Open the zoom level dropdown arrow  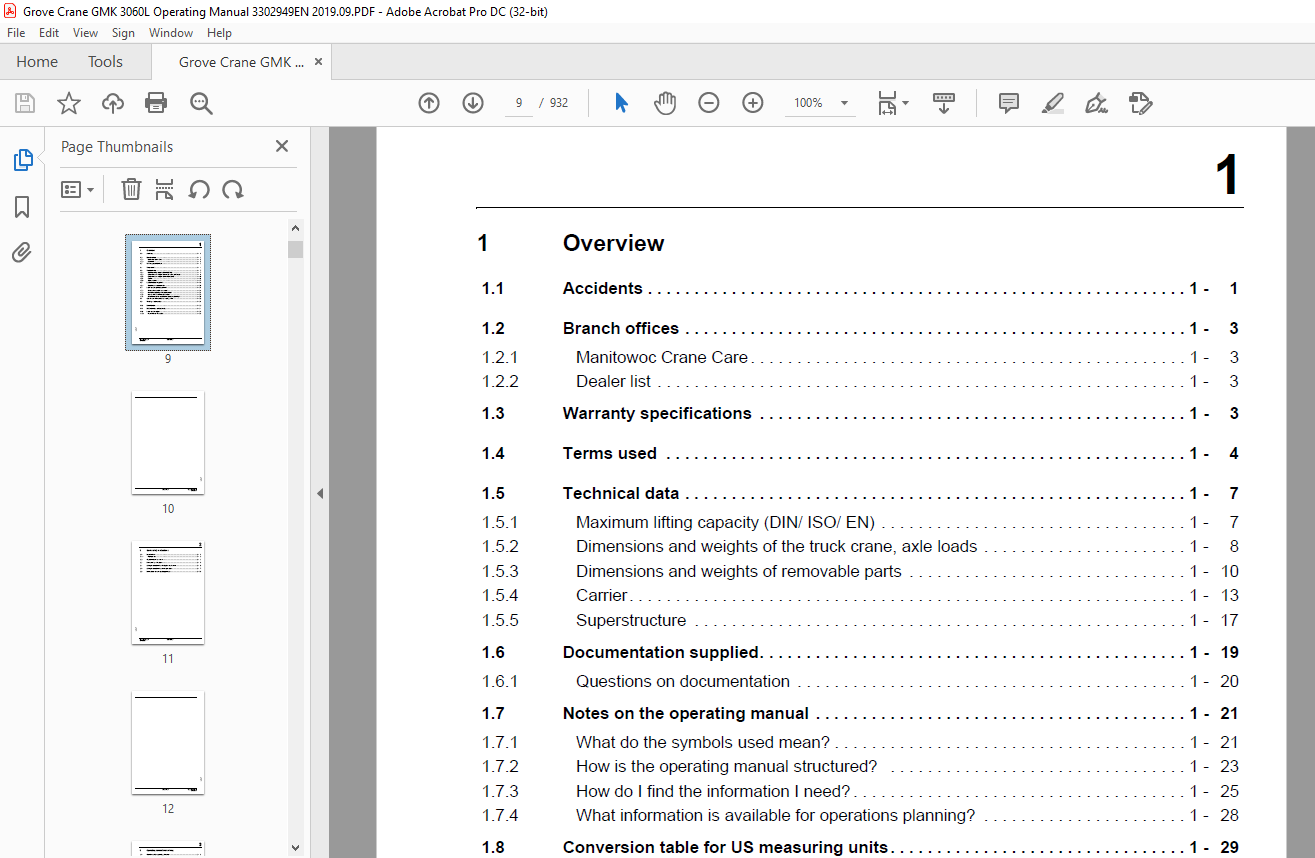click(x=844, y=103)
